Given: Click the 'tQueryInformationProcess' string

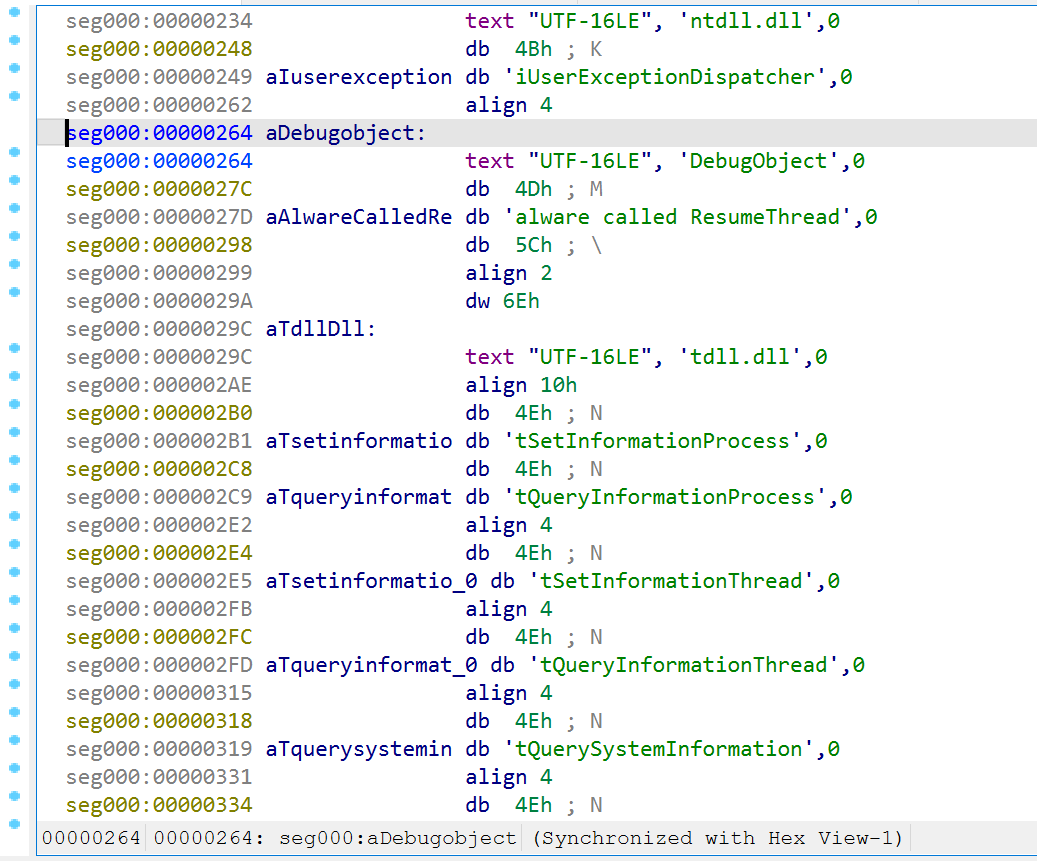Looking at the screenshot, I should tap(666, 497).
